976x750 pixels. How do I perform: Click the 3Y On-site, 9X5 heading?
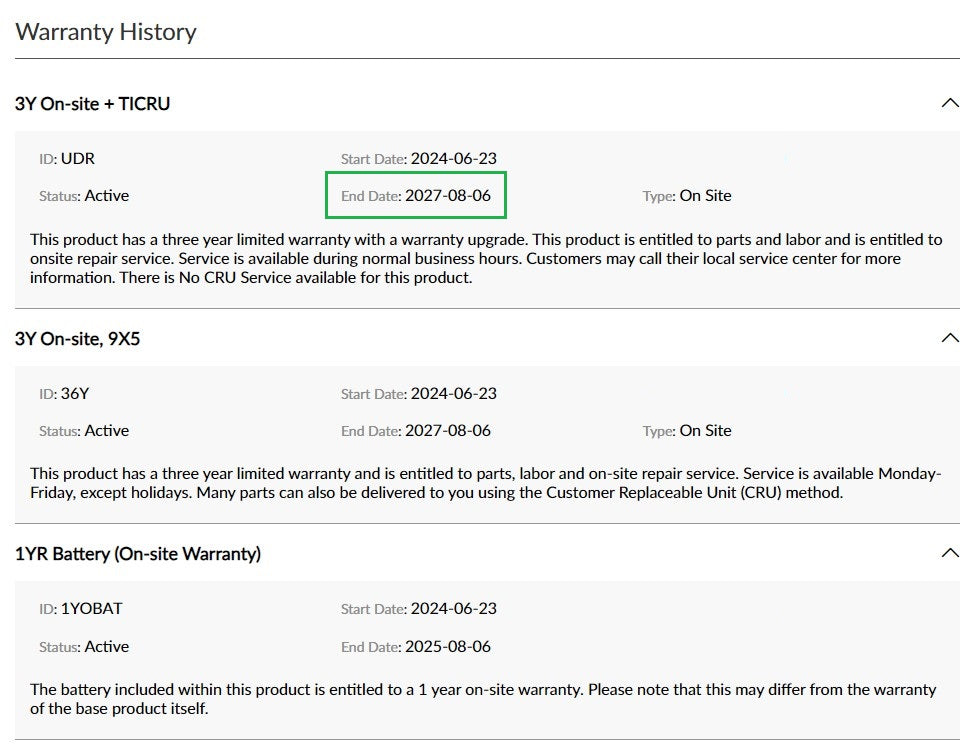78,338
